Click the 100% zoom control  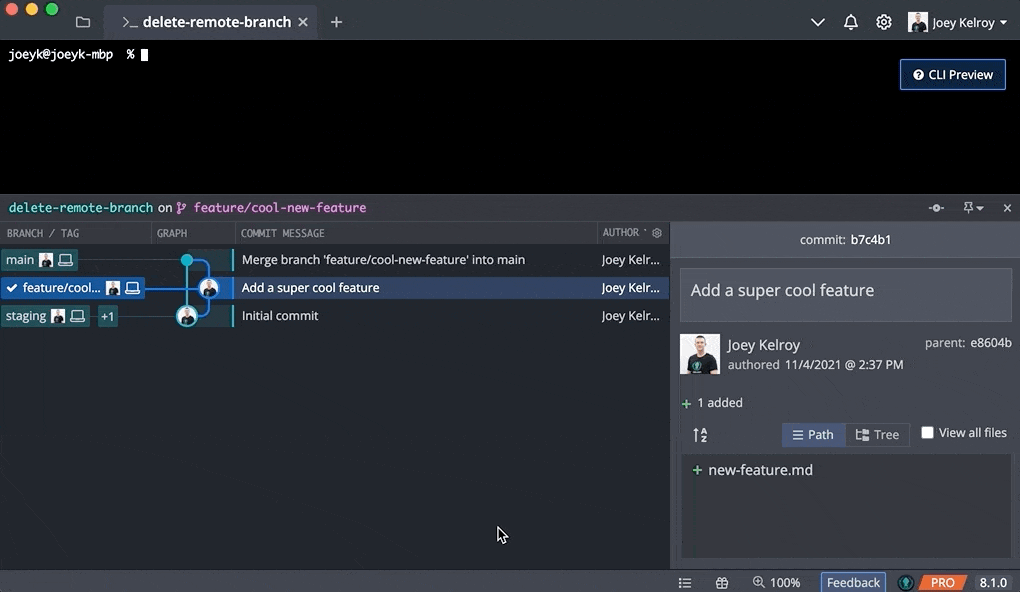tap(777, 582)
